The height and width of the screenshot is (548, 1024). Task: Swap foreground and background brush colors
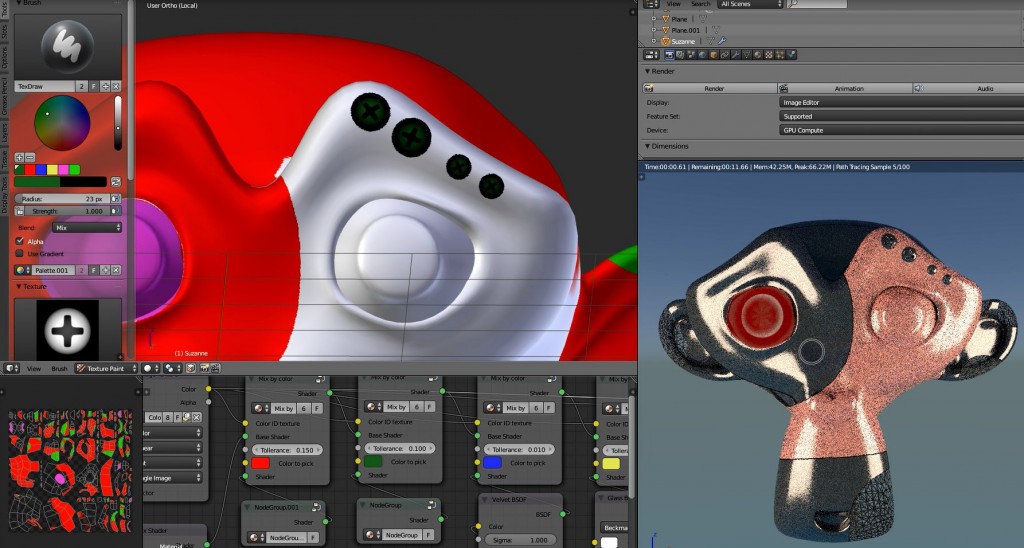(116, 182)
